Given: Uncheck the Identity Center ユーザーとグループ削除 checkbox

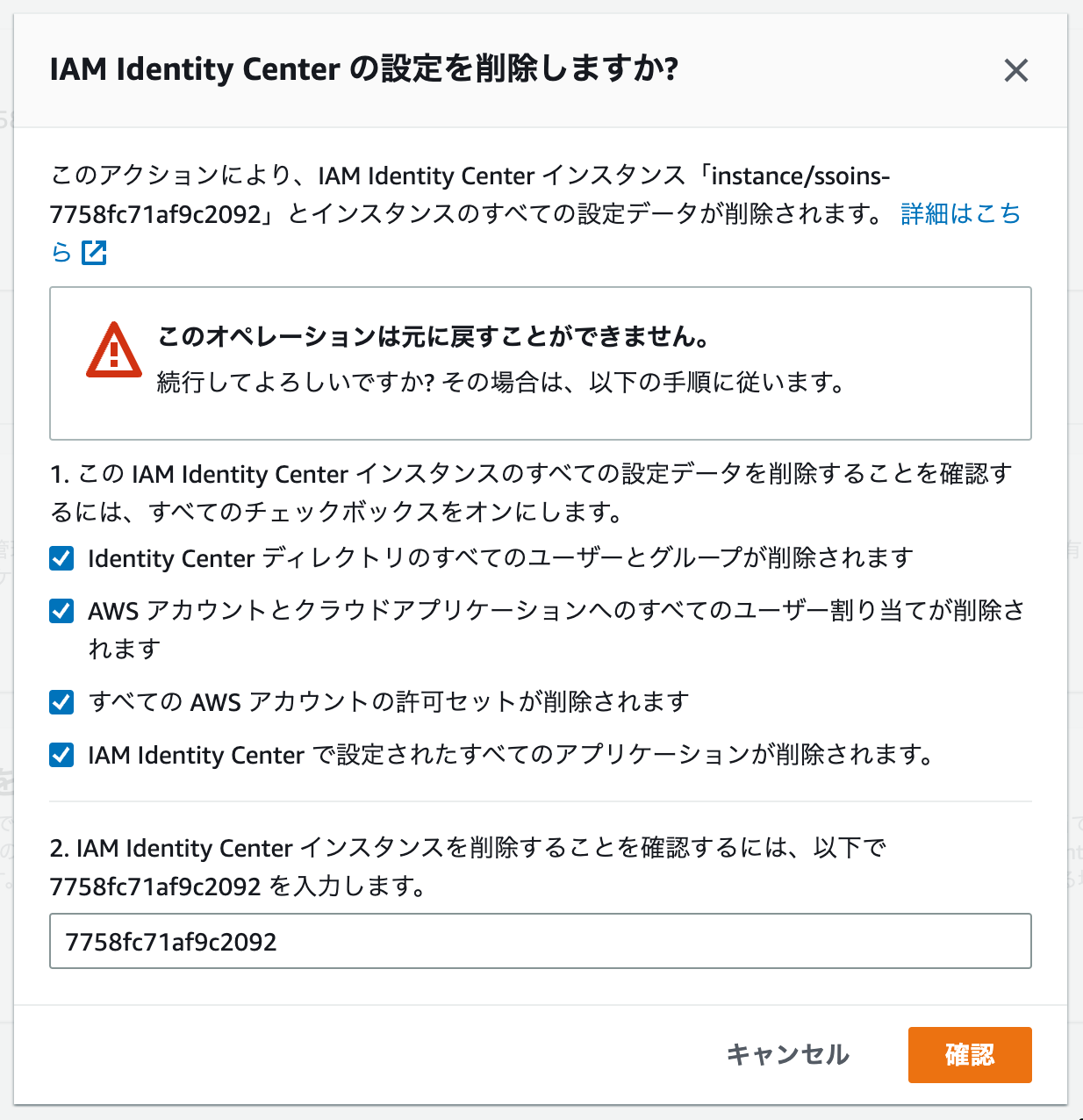Looking at the screenshot, I should [x=61, y=558].
